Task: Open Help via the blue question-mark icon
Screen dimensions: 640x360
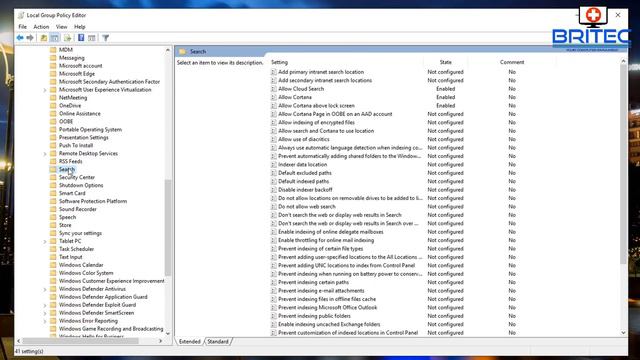Action: [x=81, y=38]
